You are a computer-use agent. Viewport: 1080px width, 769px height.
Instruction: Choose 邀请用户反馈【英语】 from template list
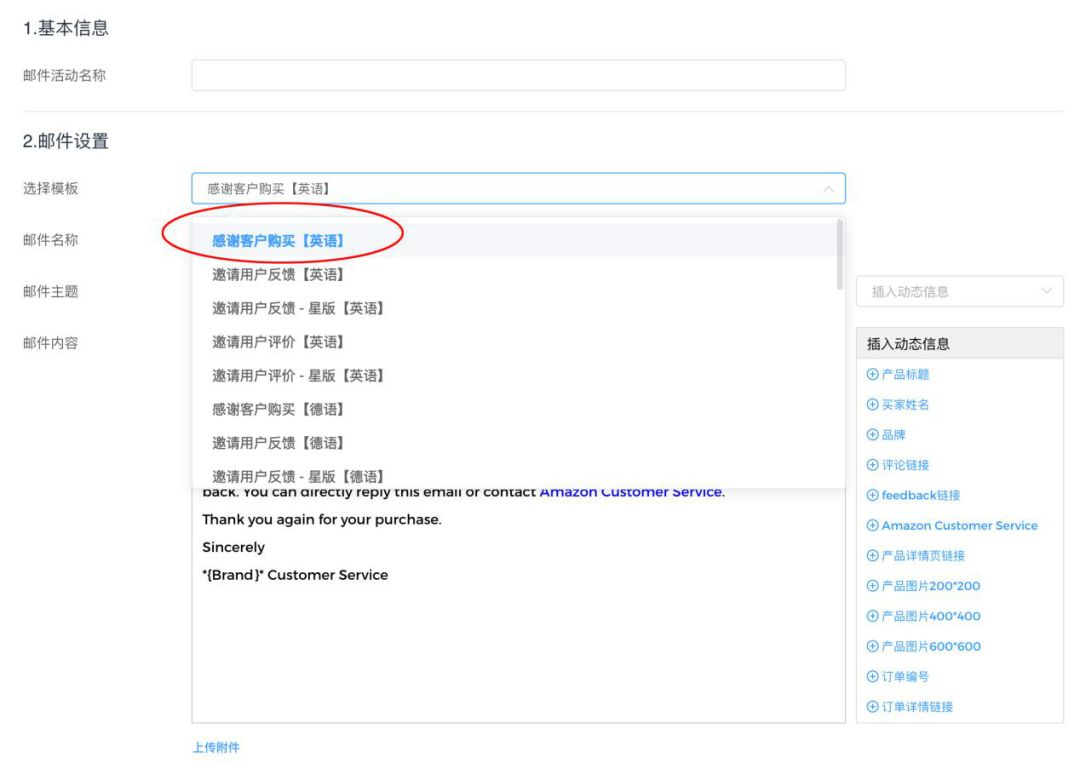tap(278, 274)
